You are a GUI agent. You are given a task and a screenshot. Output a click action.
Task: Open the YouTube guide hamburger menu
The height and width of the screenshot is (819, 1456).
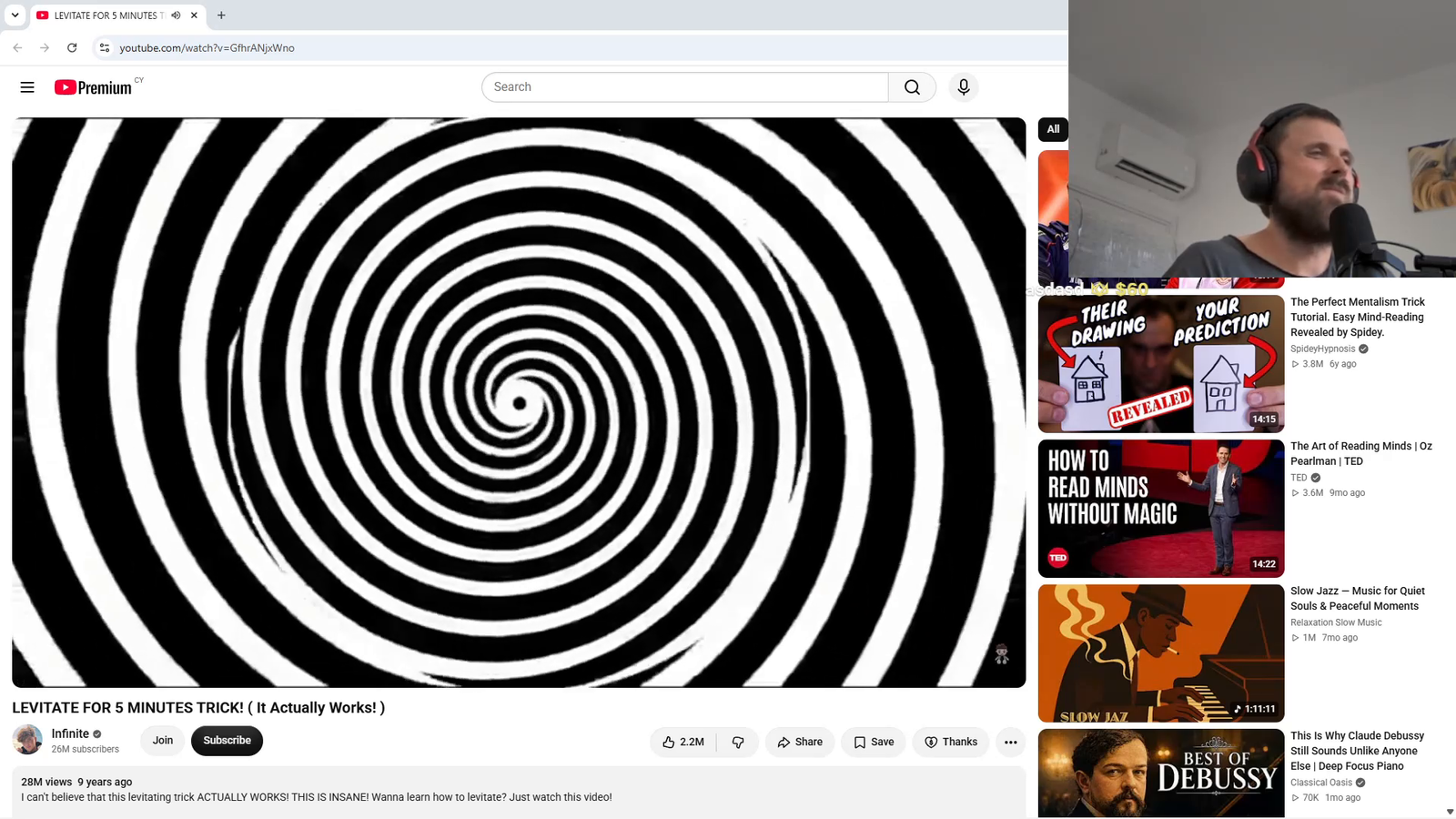click(x=27, y=87)
